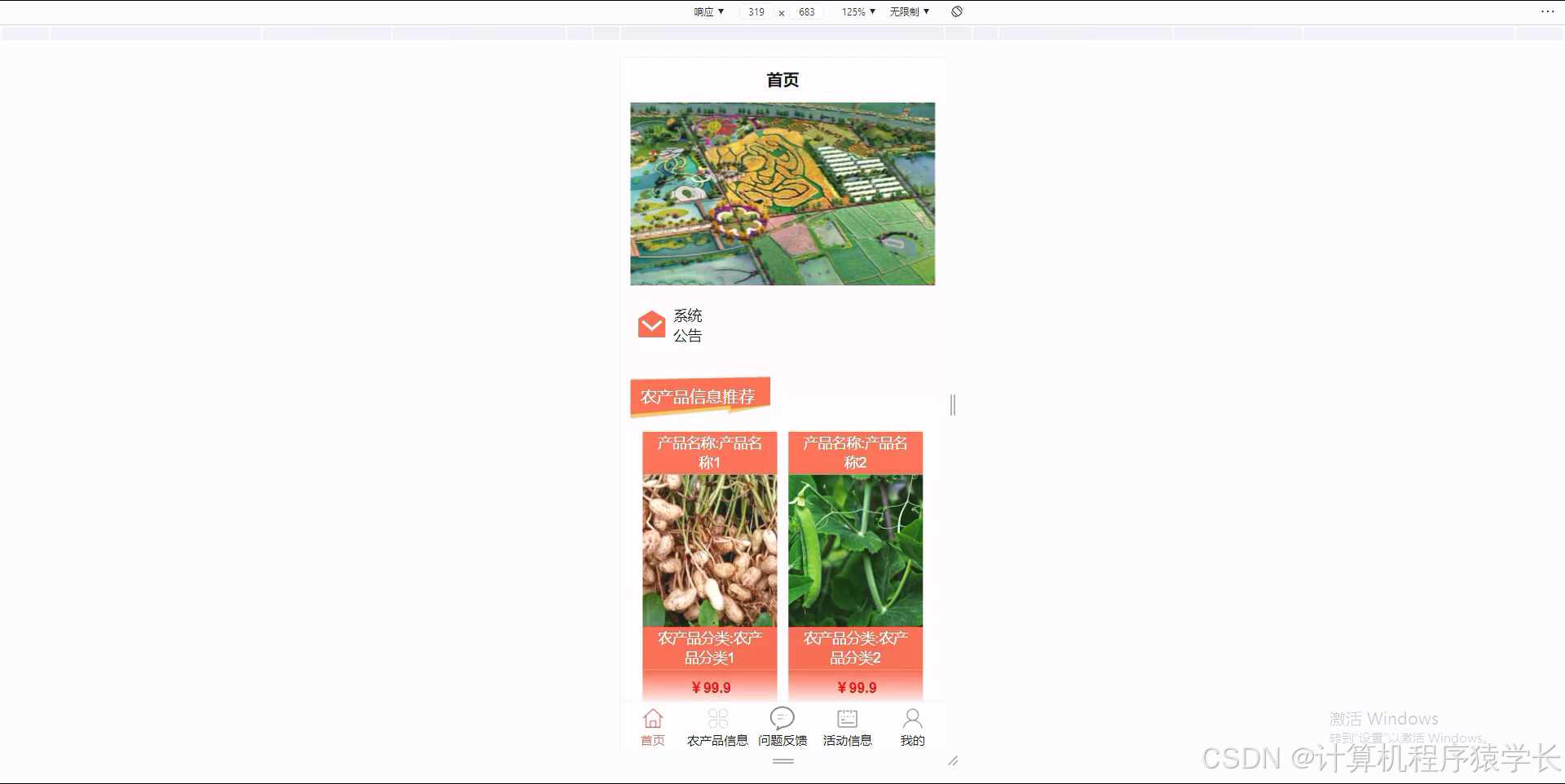The width and height of the screenshot is (1565, 784).
Task: Toggle device orientation between portrait and landscape
Action: (x=957, y=11)
